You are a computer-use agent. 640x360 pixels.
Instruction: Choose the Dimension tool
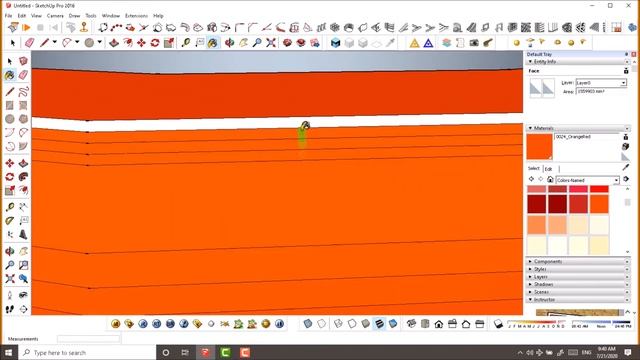23,207
